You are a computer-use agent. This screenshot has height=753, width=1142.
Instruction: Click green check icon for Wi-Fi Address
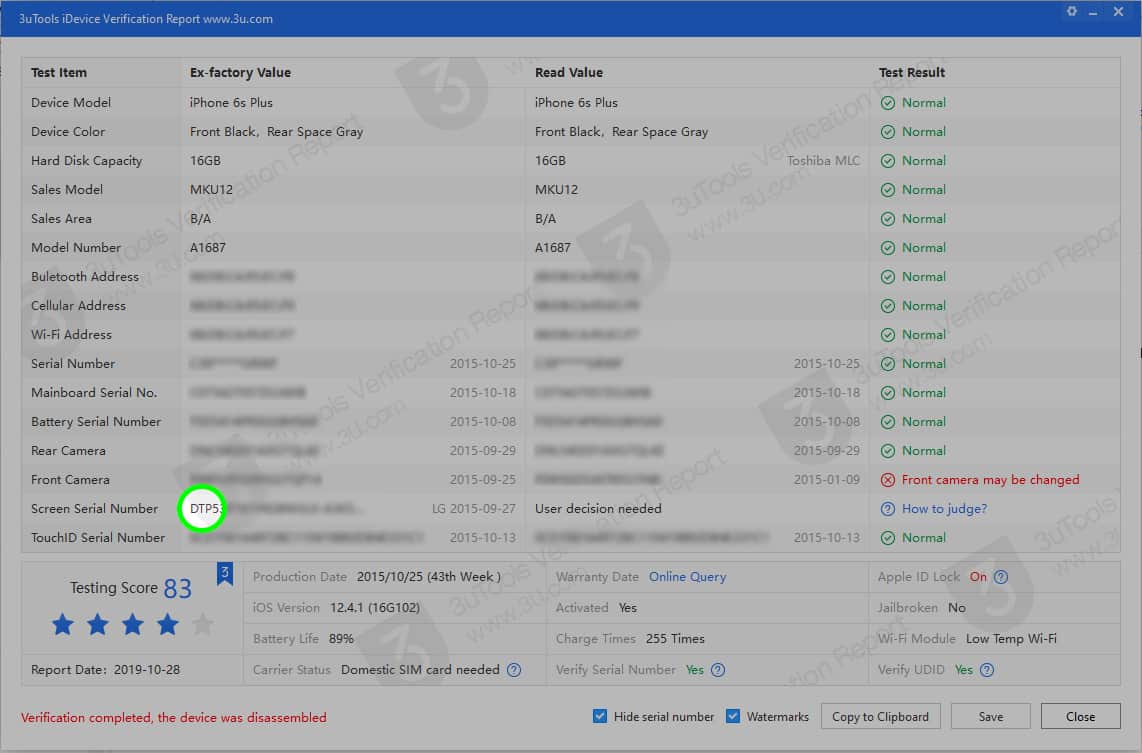[x=888, y=335]
